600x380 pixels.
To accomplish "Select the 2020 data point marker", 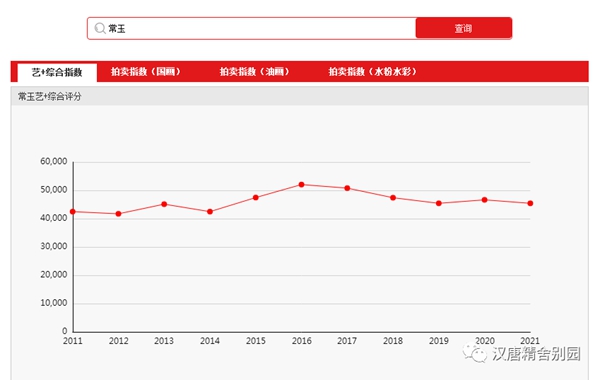I will (484, 200).
